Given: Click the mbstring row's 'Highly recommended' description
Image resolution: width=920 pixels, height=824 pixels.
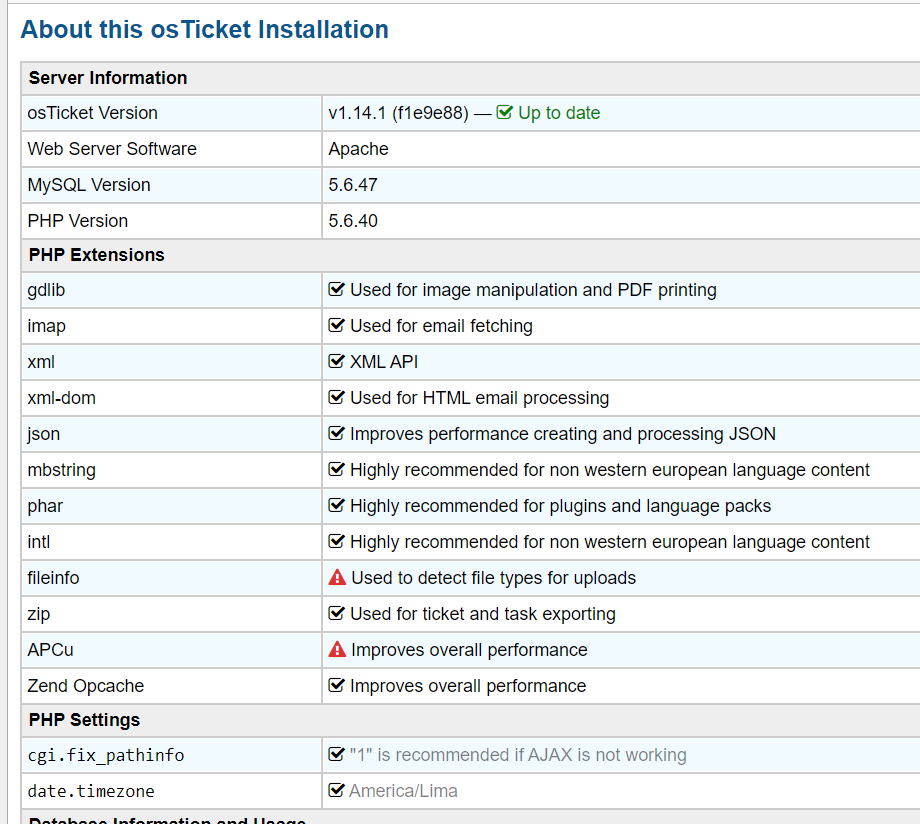Looking at the screenshot, I should tap(610, 470).
